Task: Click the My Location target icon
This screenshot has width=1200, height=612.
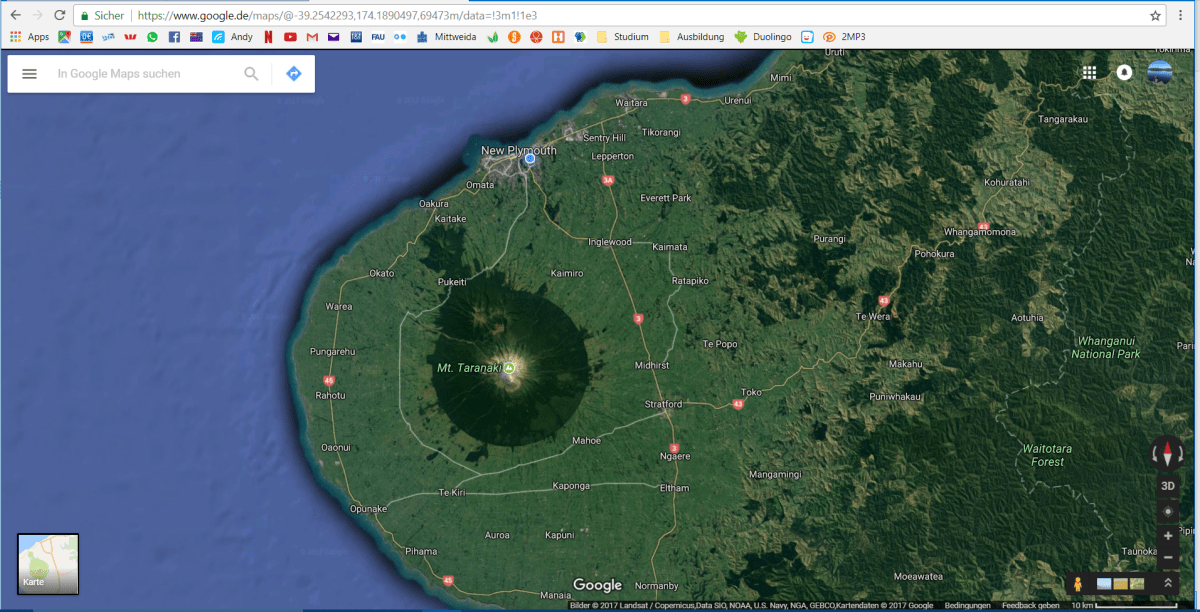Action: click(1167, 510)
